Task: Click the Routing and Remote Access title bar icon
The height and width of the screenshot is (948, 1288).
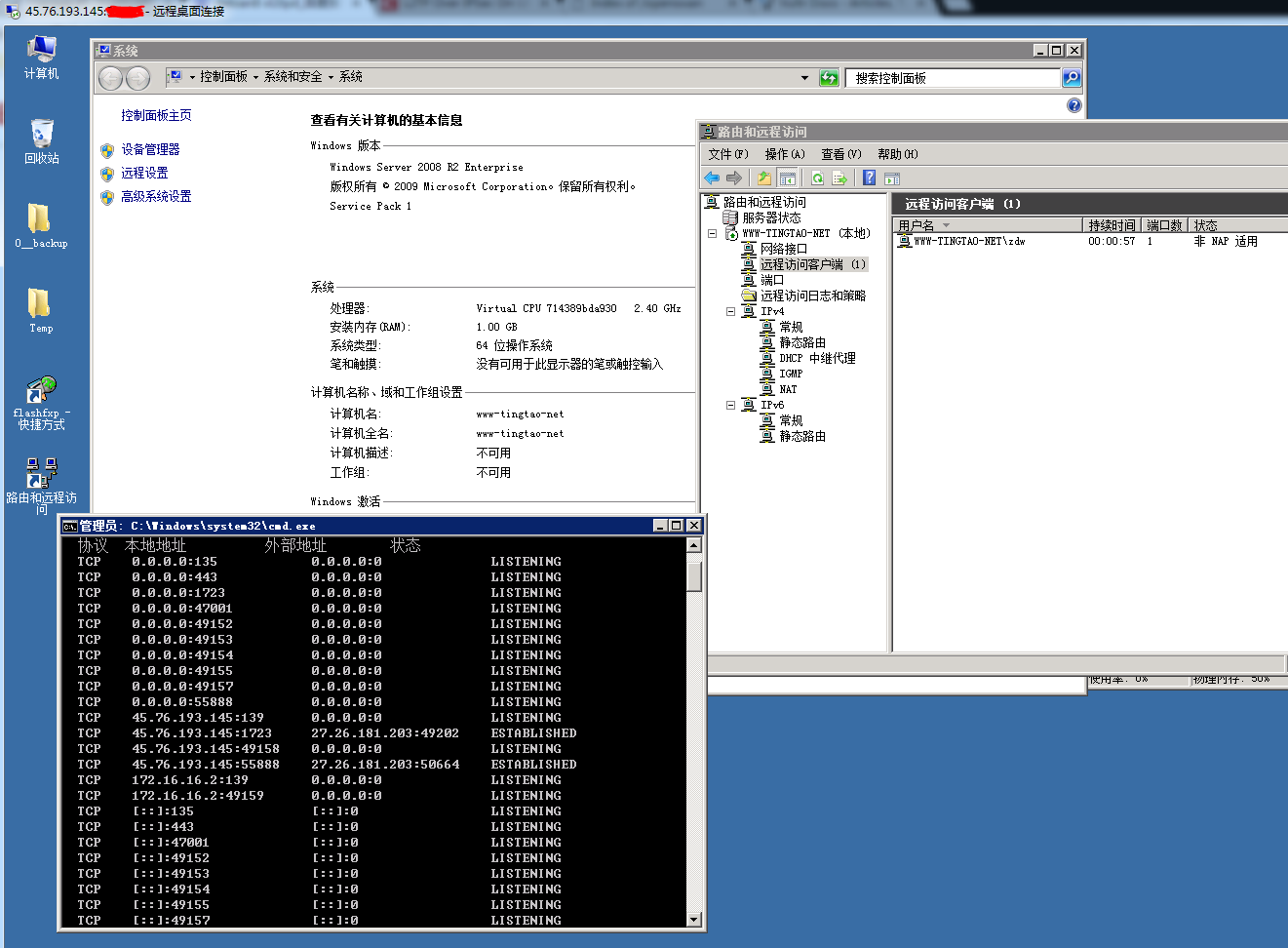Action: [709, 132]
